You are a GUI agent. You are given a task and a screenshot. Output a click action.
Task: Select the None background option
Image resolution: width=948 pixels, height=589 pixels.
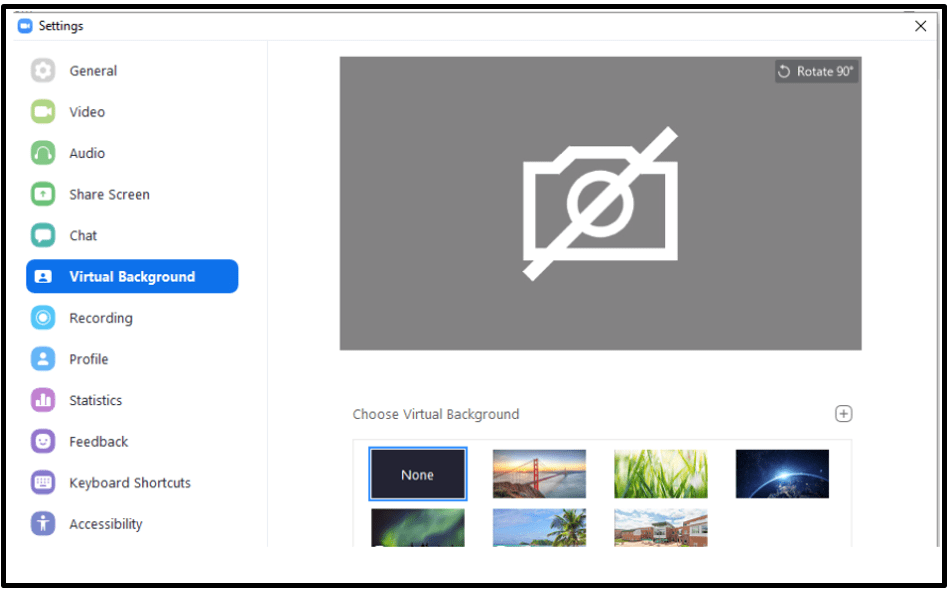[x=418, y=474]
